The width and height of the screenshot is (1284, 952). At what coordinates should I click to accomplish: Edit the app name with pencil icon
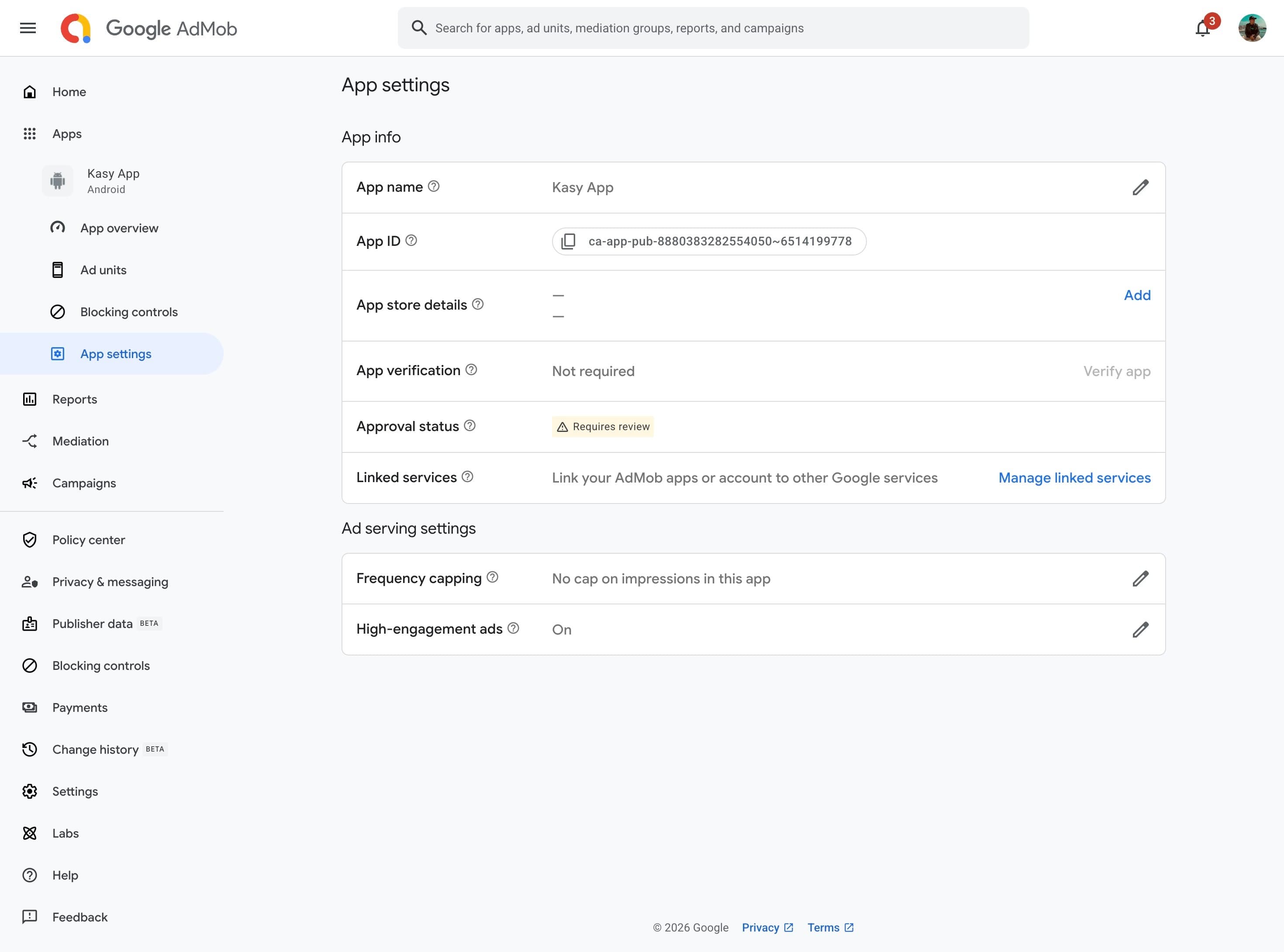1140,187
